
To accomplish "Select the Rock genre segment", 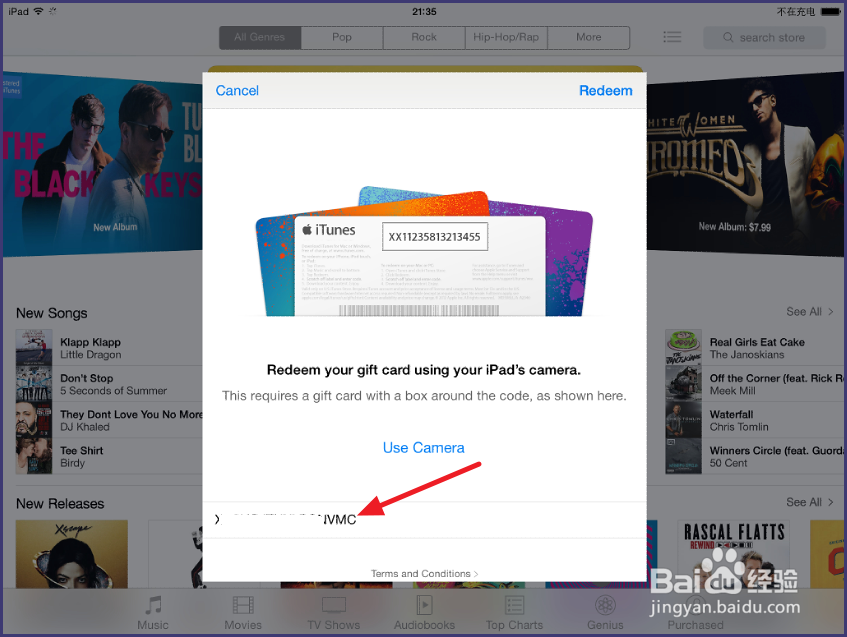I will 424,37.
